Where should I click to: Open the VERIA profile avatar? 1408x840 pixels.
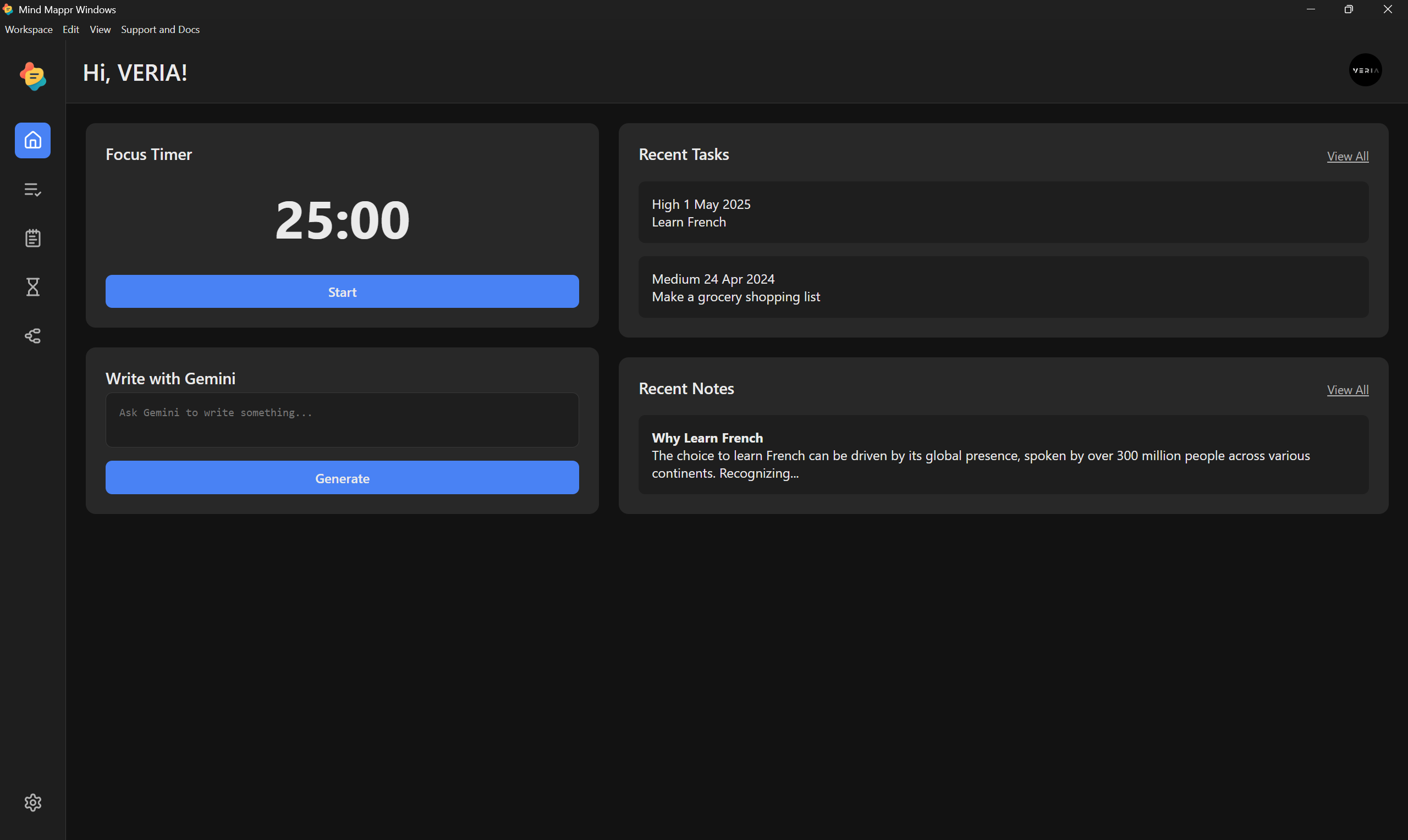pyautogui.click(x=1365, y=70)
